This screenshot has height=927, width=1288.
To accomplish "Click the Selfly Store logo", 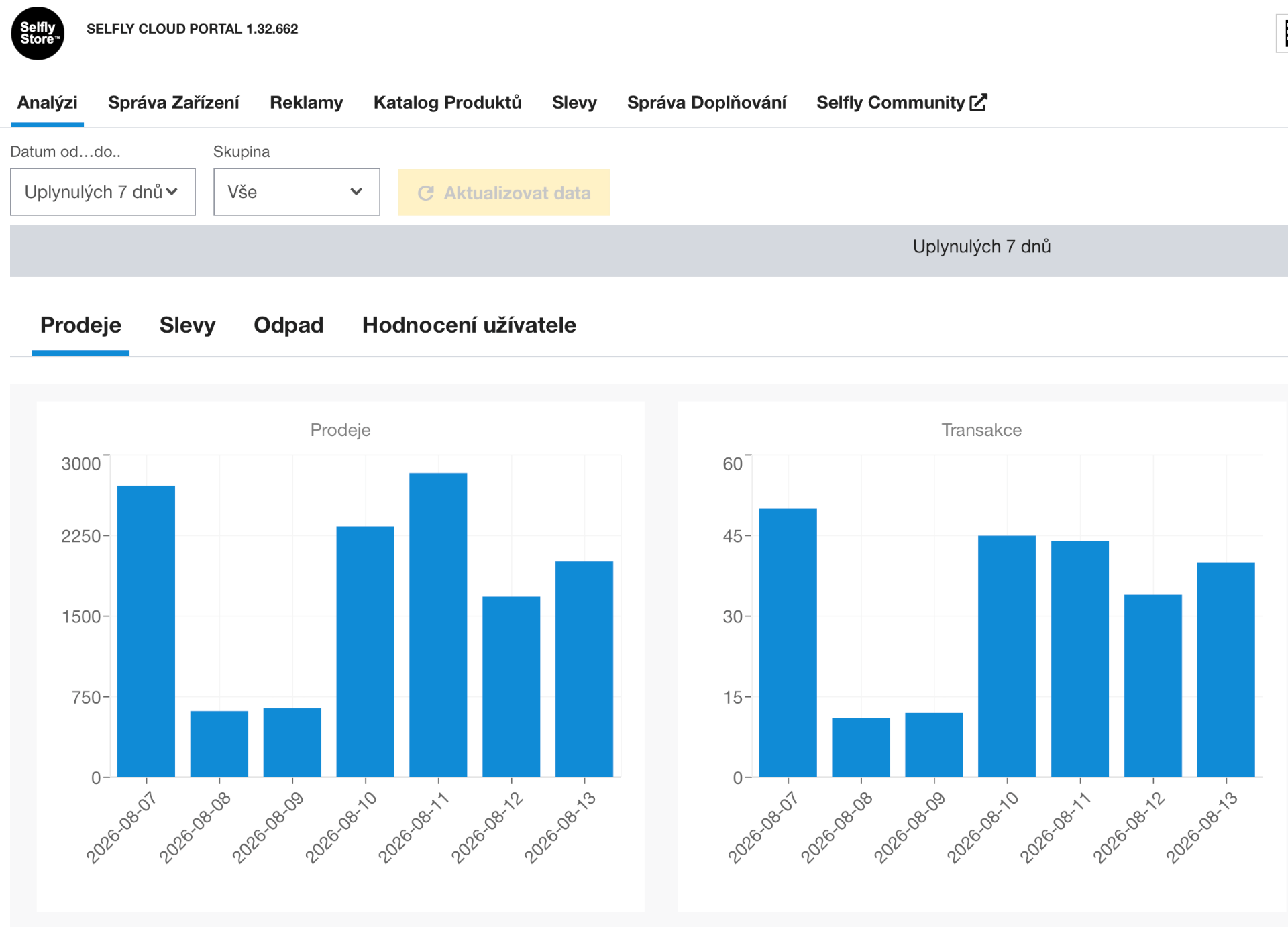I will [x=38, y=34].
